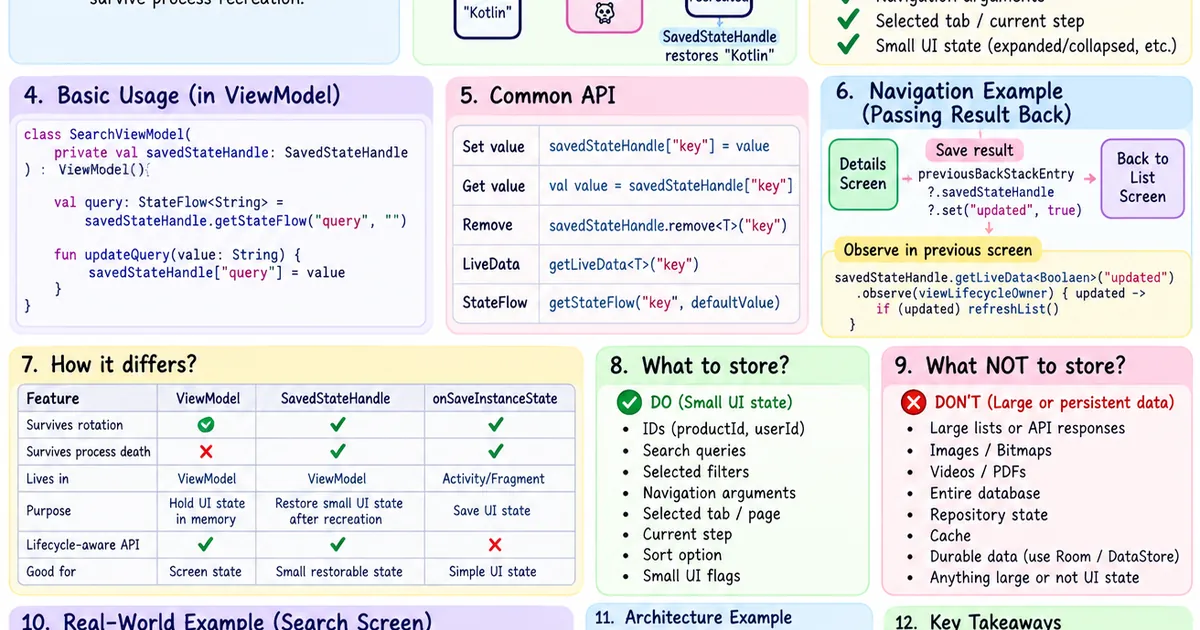Click the checkmark beside 'Selected tab / current step'

[x=848, y=20]
